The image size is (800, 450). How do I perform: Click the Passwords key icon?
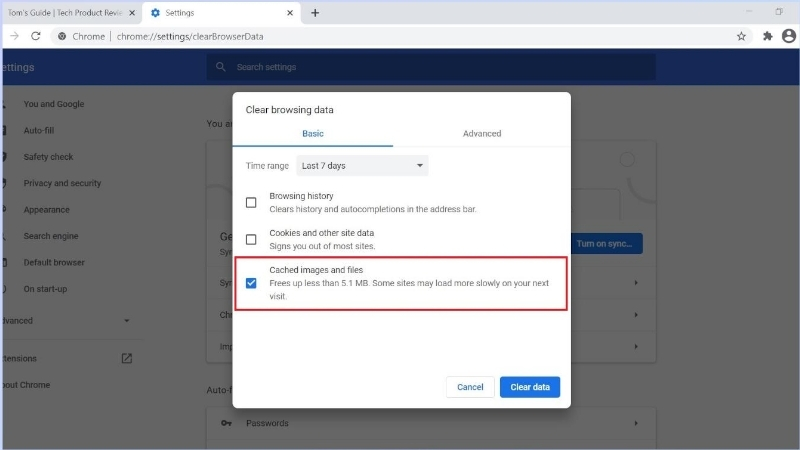tap(226, 423)
